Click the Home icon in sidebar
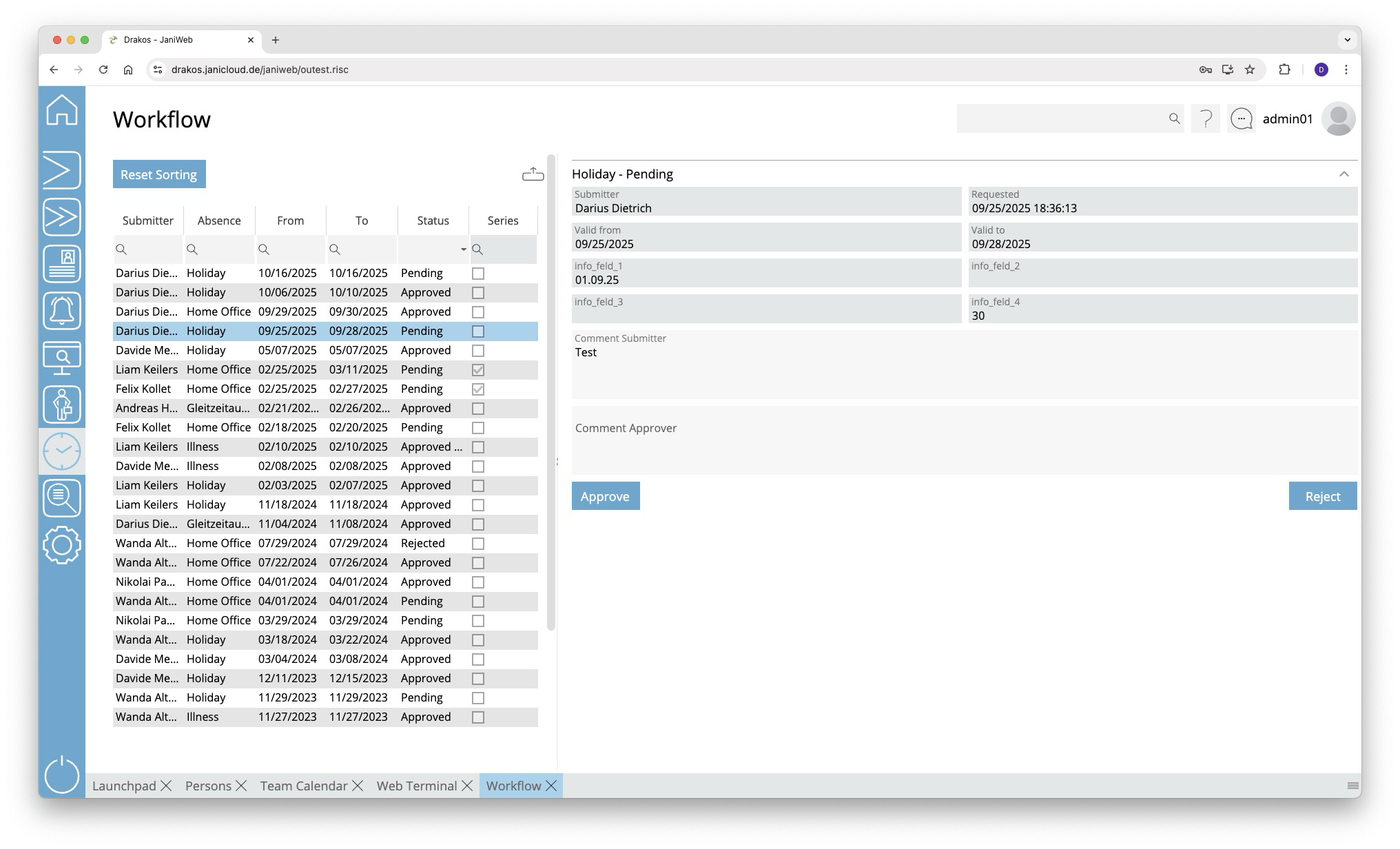 click(62, 110)
